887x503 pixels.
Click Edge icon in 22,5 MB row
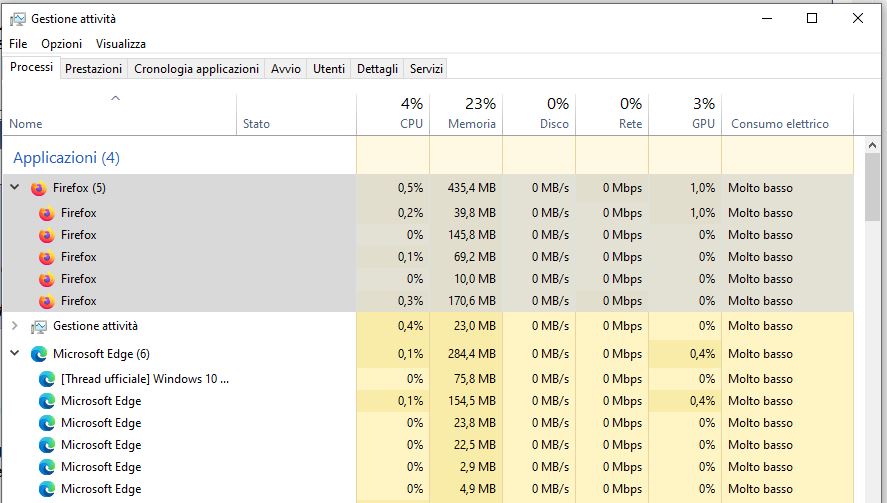46,445
